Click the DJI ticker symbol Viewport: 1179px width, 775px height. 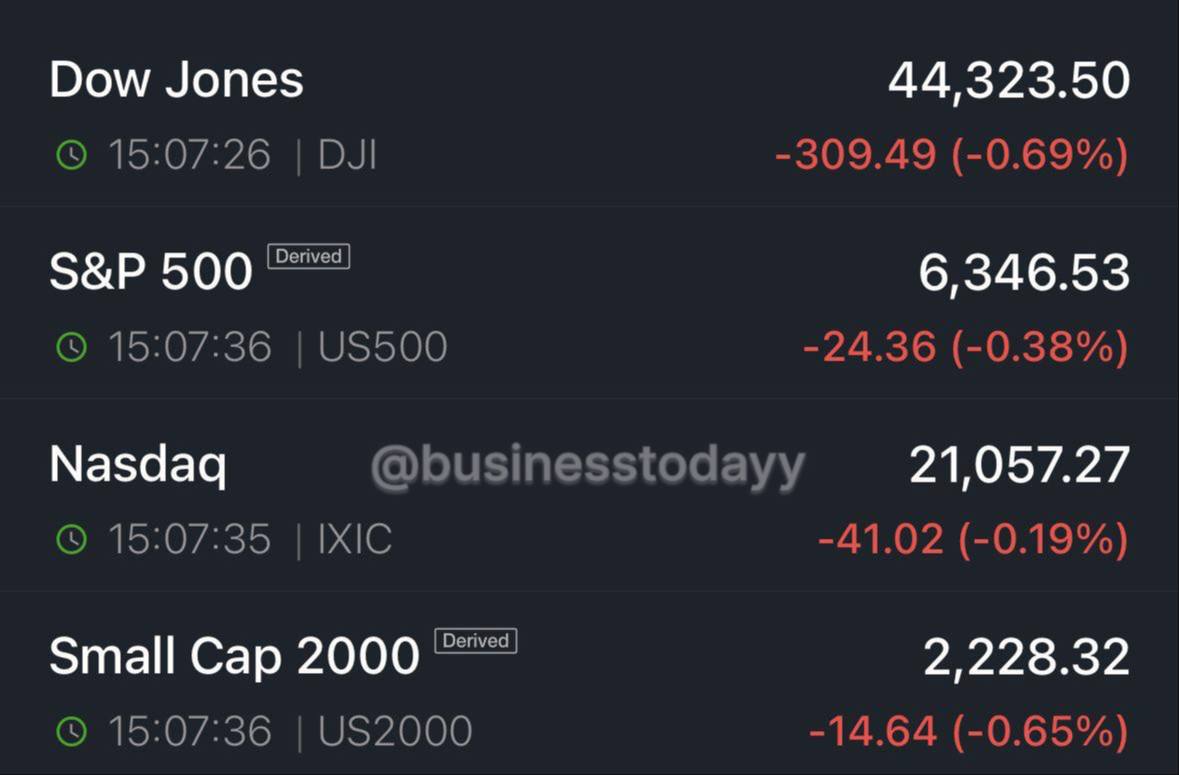tap(347, 156)
